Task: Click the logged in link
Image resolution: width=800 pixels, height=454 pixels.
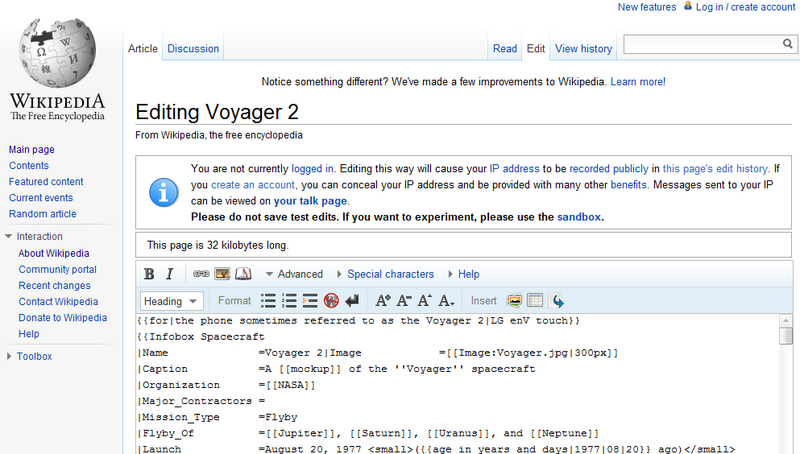Action: (312, 169)
